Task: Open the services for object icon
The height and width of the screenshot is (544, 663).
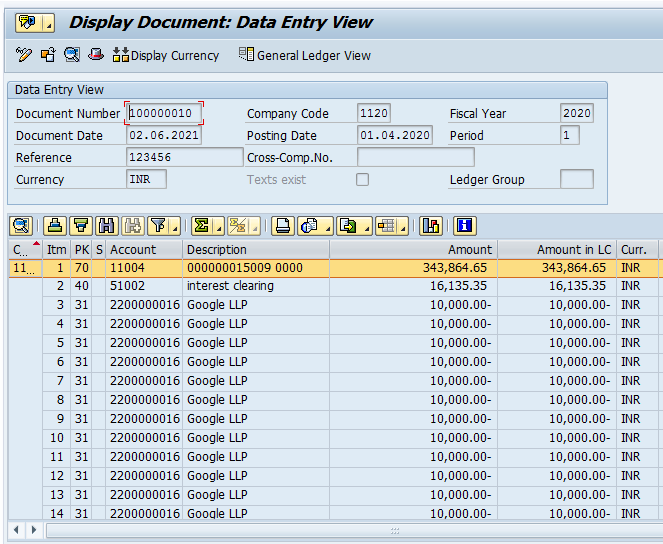Action: (29, 22)
